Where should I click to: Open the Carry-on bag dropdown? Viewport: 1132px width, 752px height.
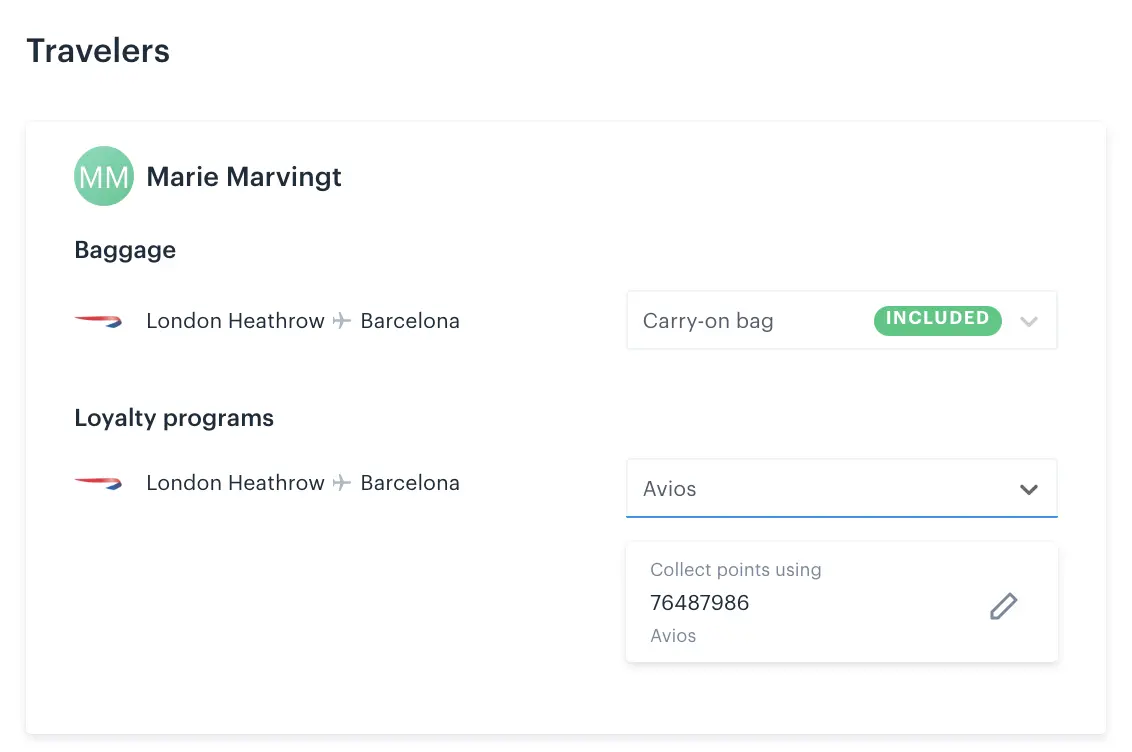click(x=842, y=320)
